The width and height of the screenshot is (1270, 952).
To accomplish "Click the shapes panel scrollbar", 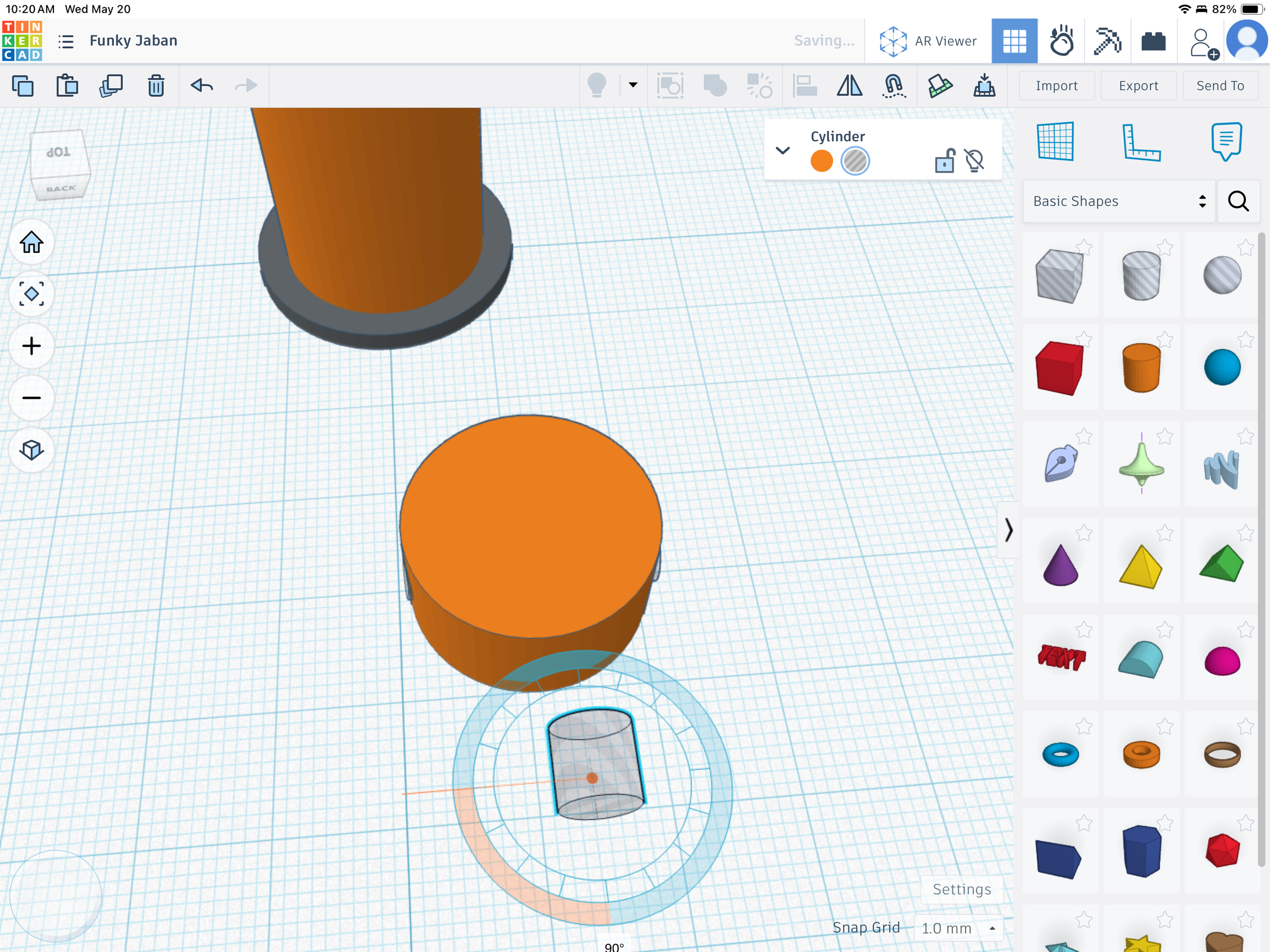I will [1262, 549].
